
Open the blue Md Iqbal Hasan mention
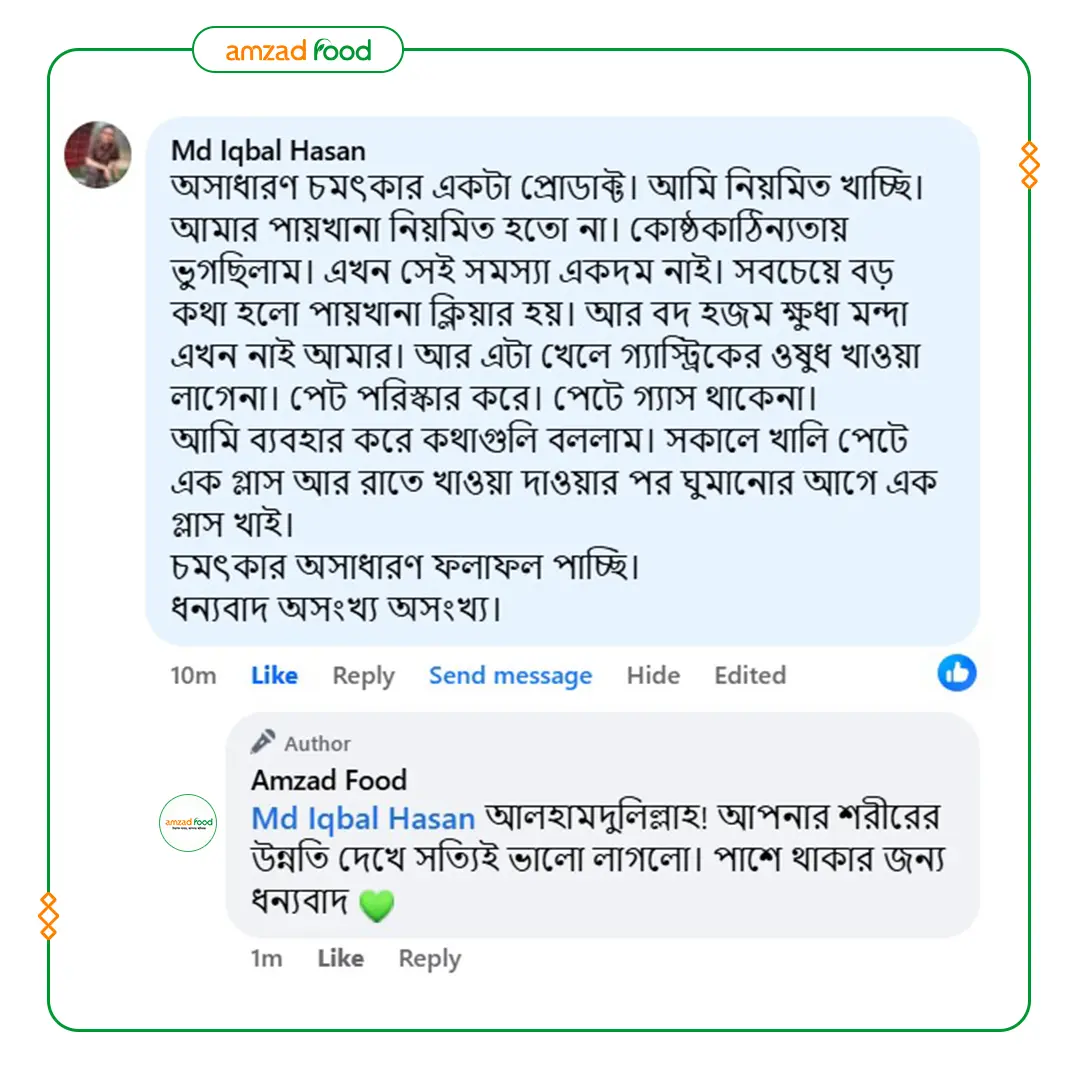tap(363, 819)
